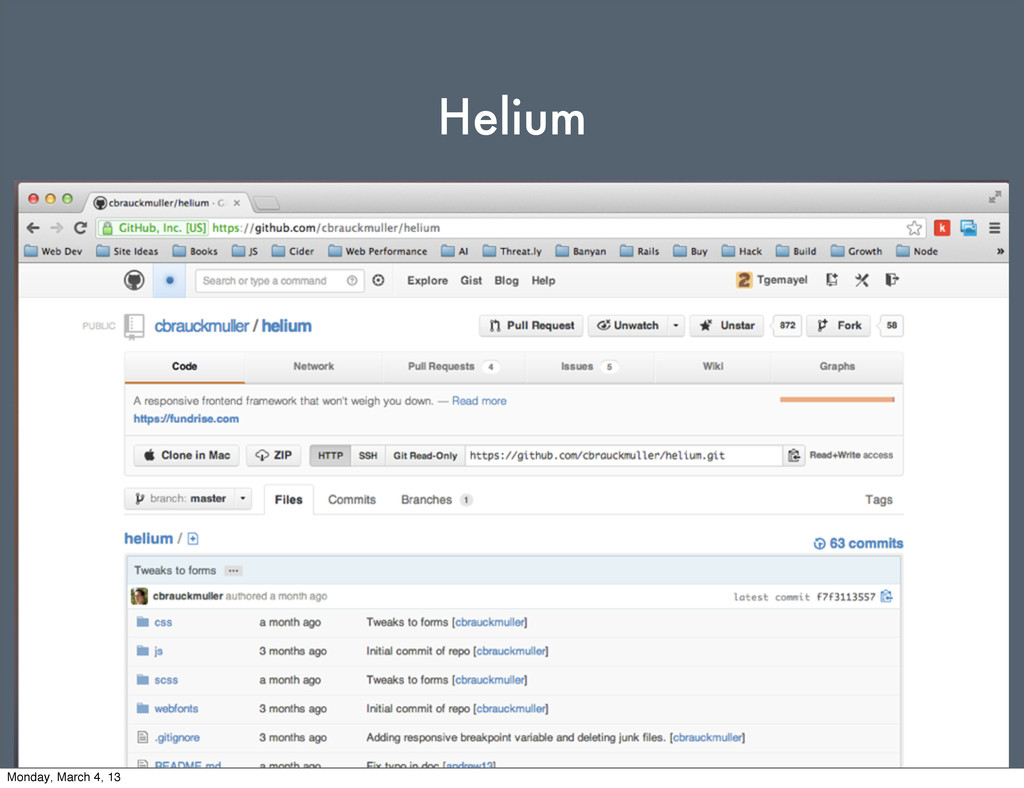Unstar the helium repository
Image resolution: width=1024 pixels, height=788 pixels.
727,325
